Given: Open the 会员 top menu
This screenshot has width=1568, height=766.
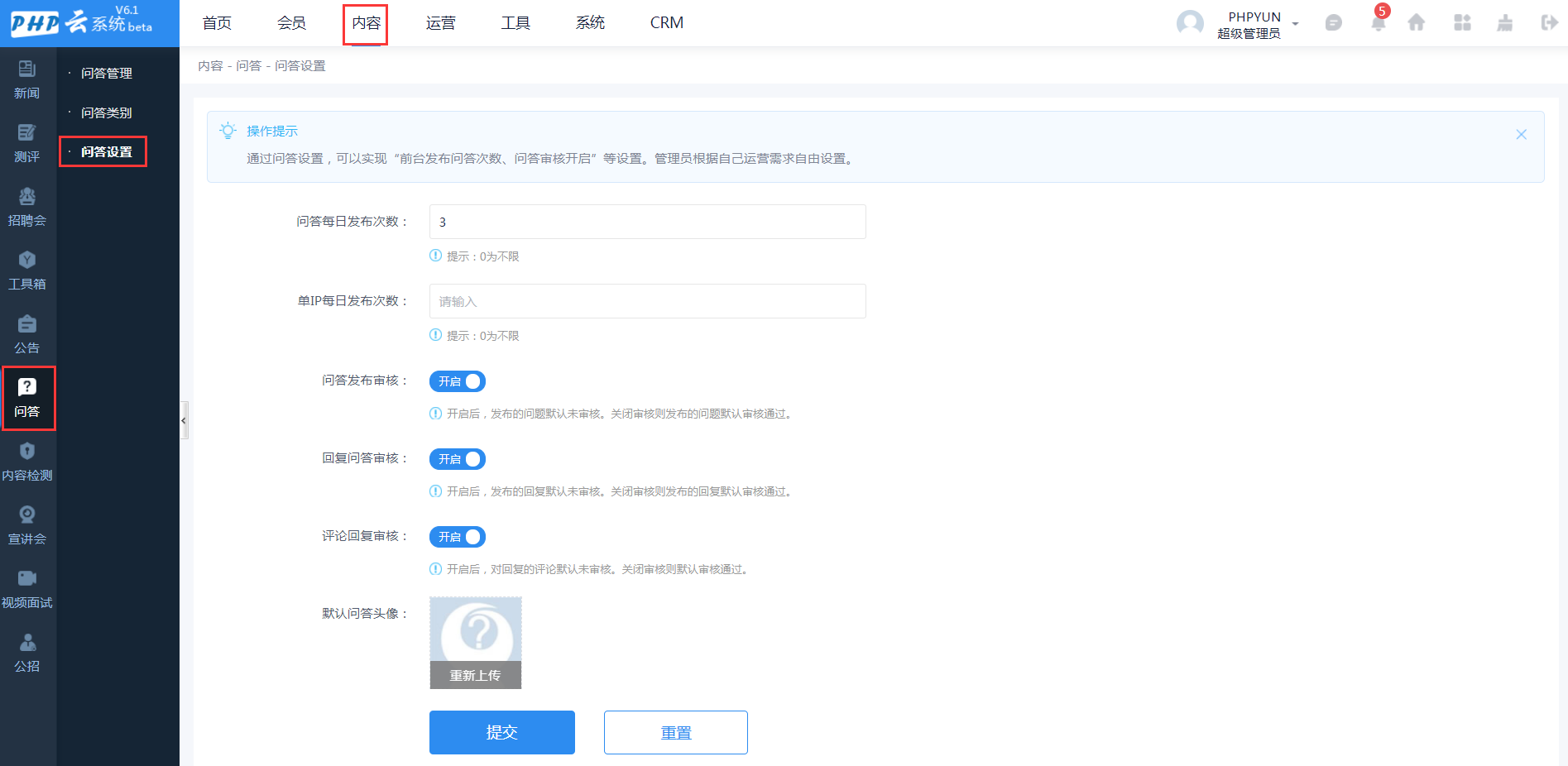Looking at the screenshot, I should tap(291, 23).
